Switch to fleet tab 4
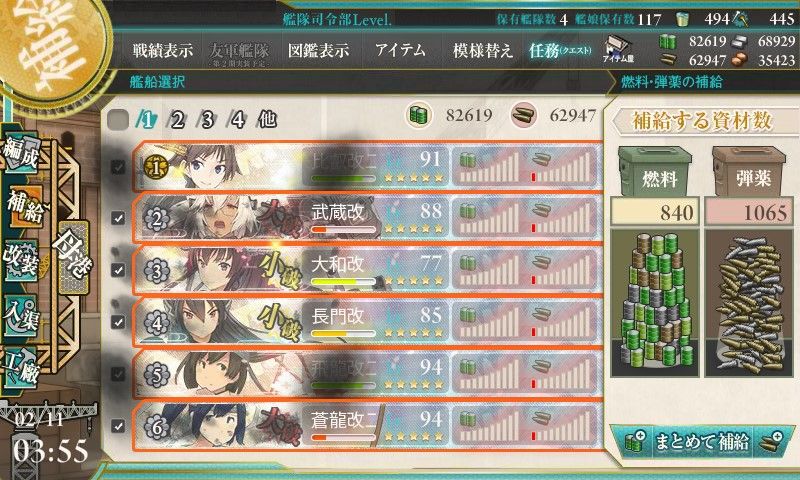Viewport: 800px width, 480px height. (x=237, y=120)
